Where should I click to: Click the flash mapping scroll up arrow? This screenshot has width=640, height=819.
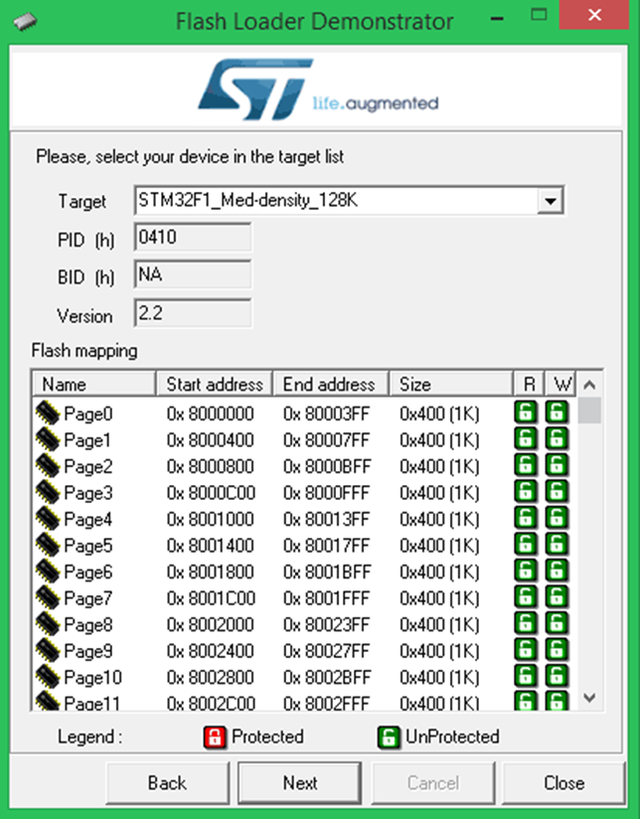point(590,385)
